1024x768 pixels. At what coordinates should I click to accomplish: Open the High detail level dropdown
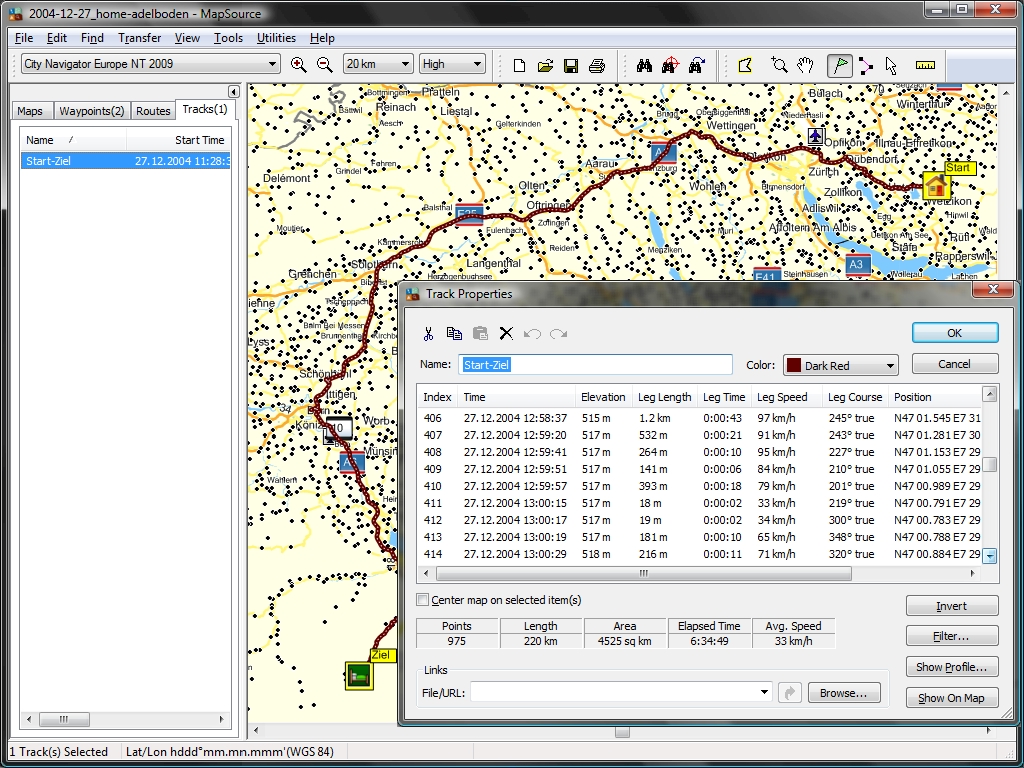pyautogui.click(x=477, y=64)
